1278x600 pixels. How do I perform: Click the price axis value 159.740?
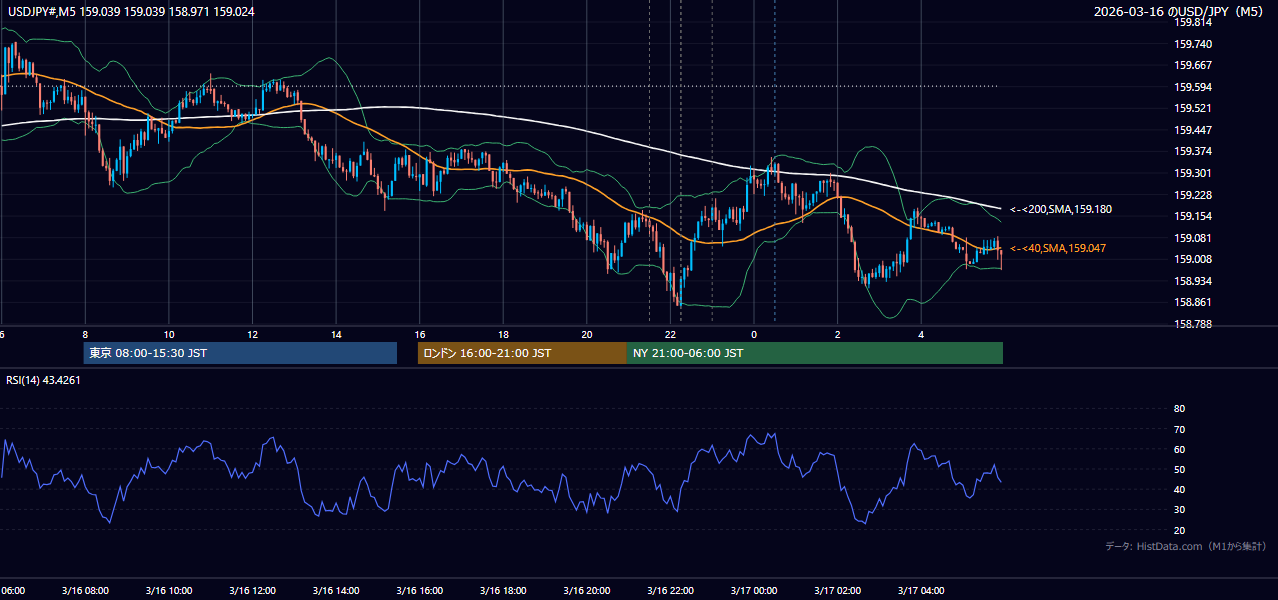[1193, 44]
